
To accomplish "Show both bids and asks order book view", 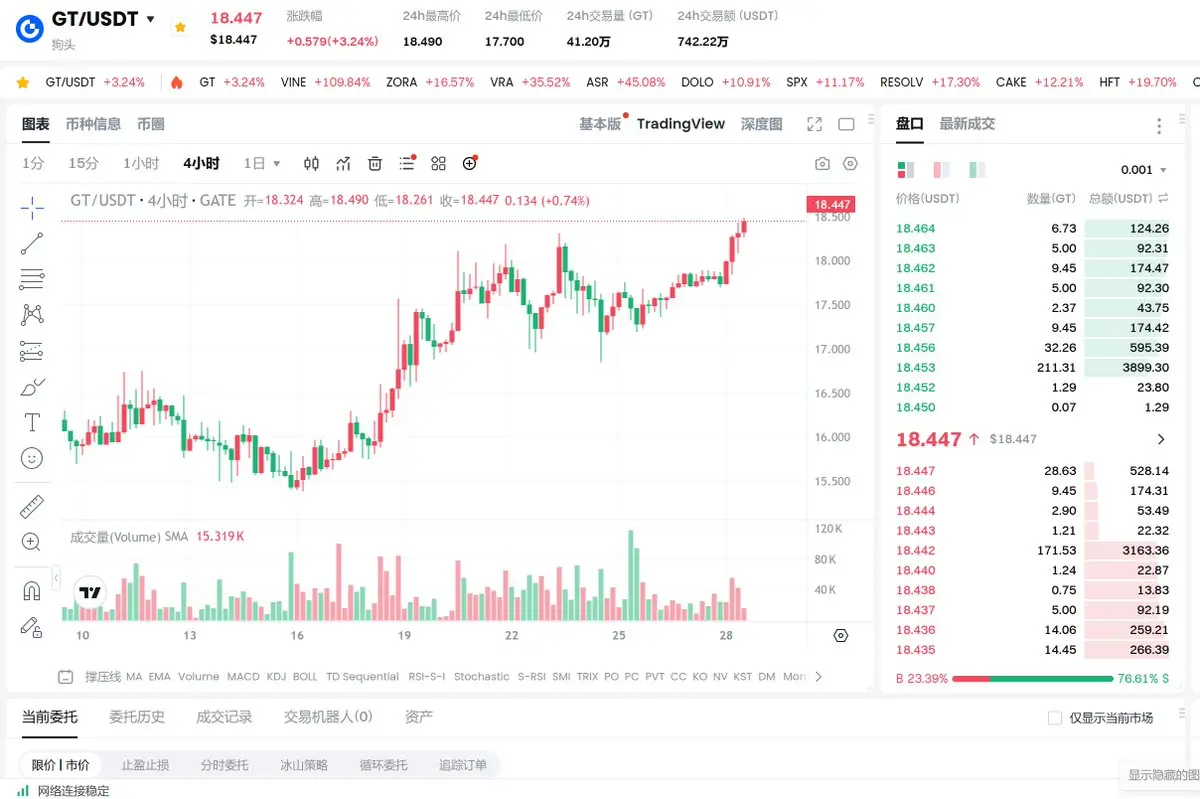I will 906,170.
